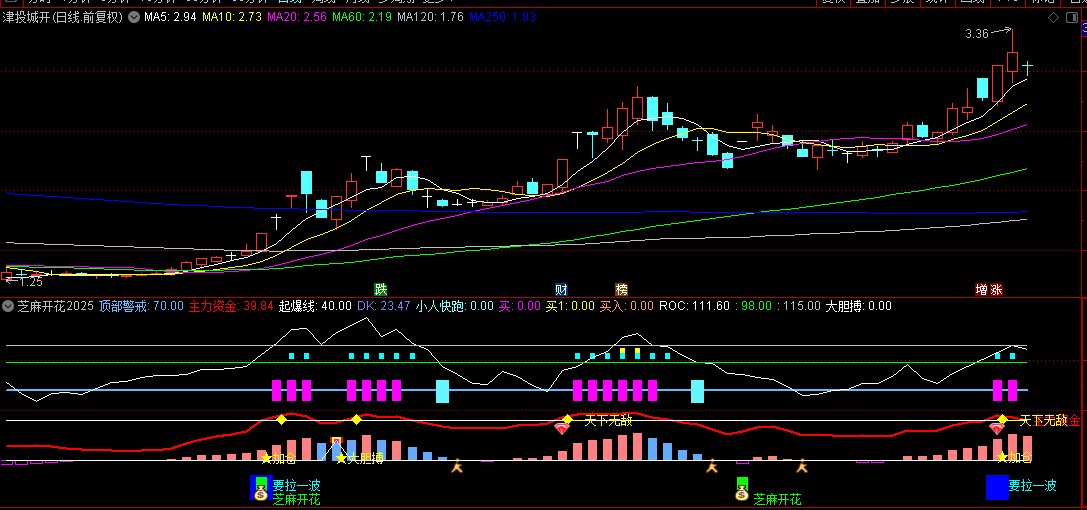Click the leftmost yellow diamond on red line
The image size is (1087, 510).
(281, 419)
